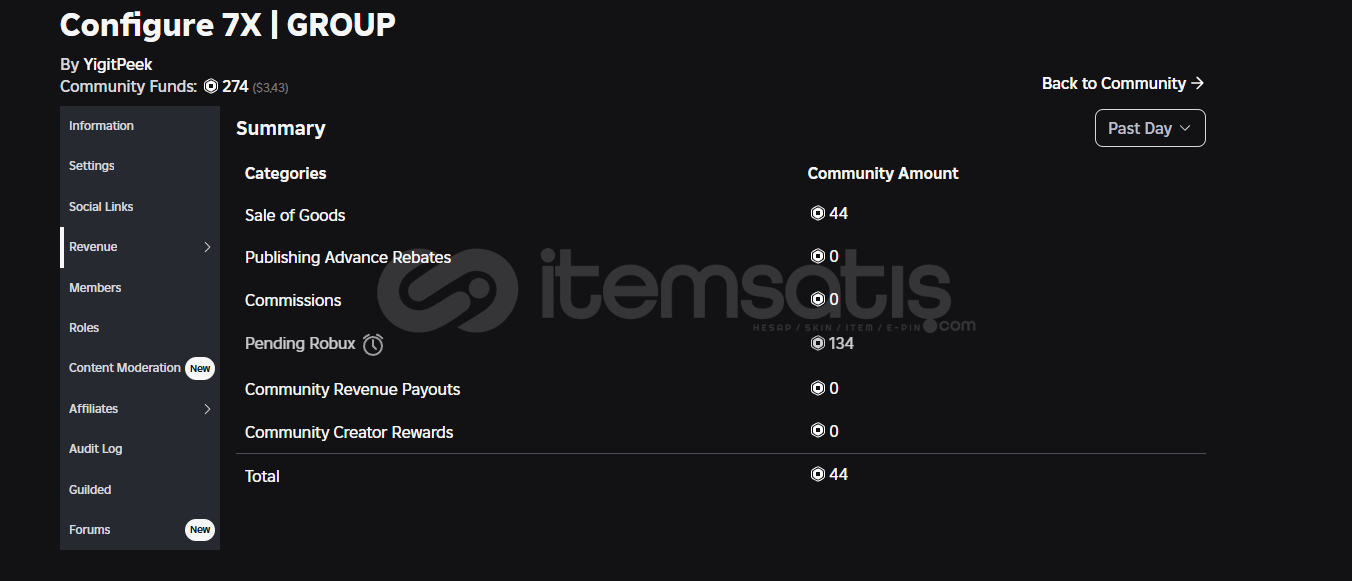Screen dimensions: 1352x581
Task: Expand the Revenue submenu chevron
Action: click(207, 247)
